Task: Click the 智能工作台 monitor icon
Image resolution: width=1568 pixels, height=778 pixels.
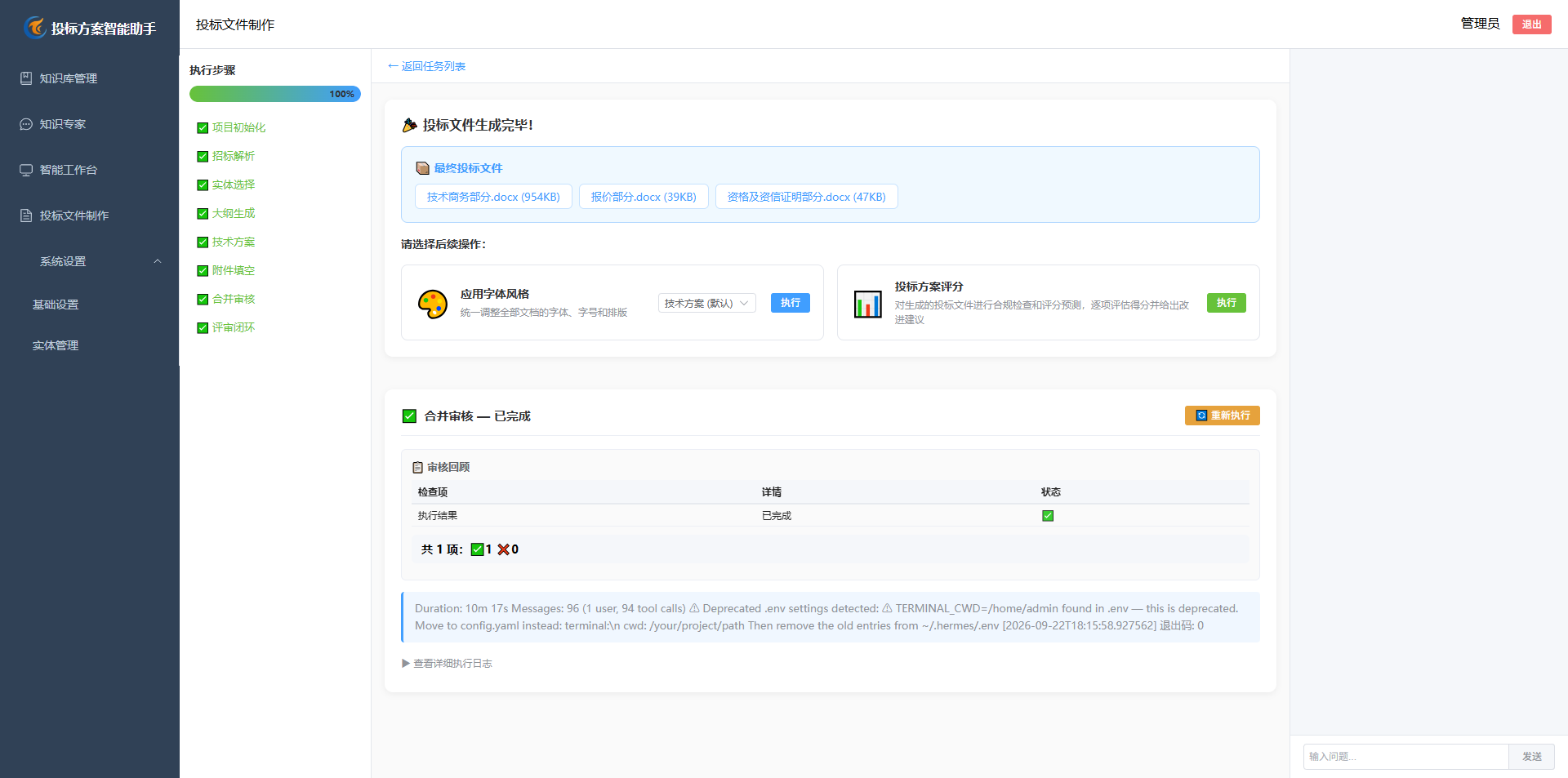Action: pos(26,170)
